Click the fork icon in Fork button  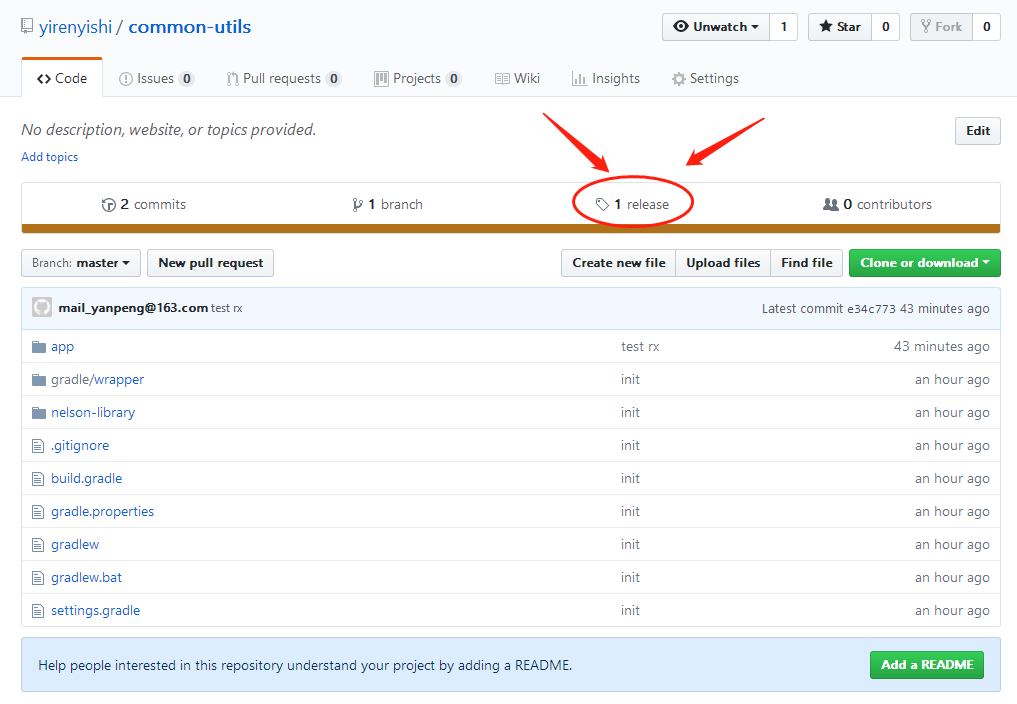point(926,27)
